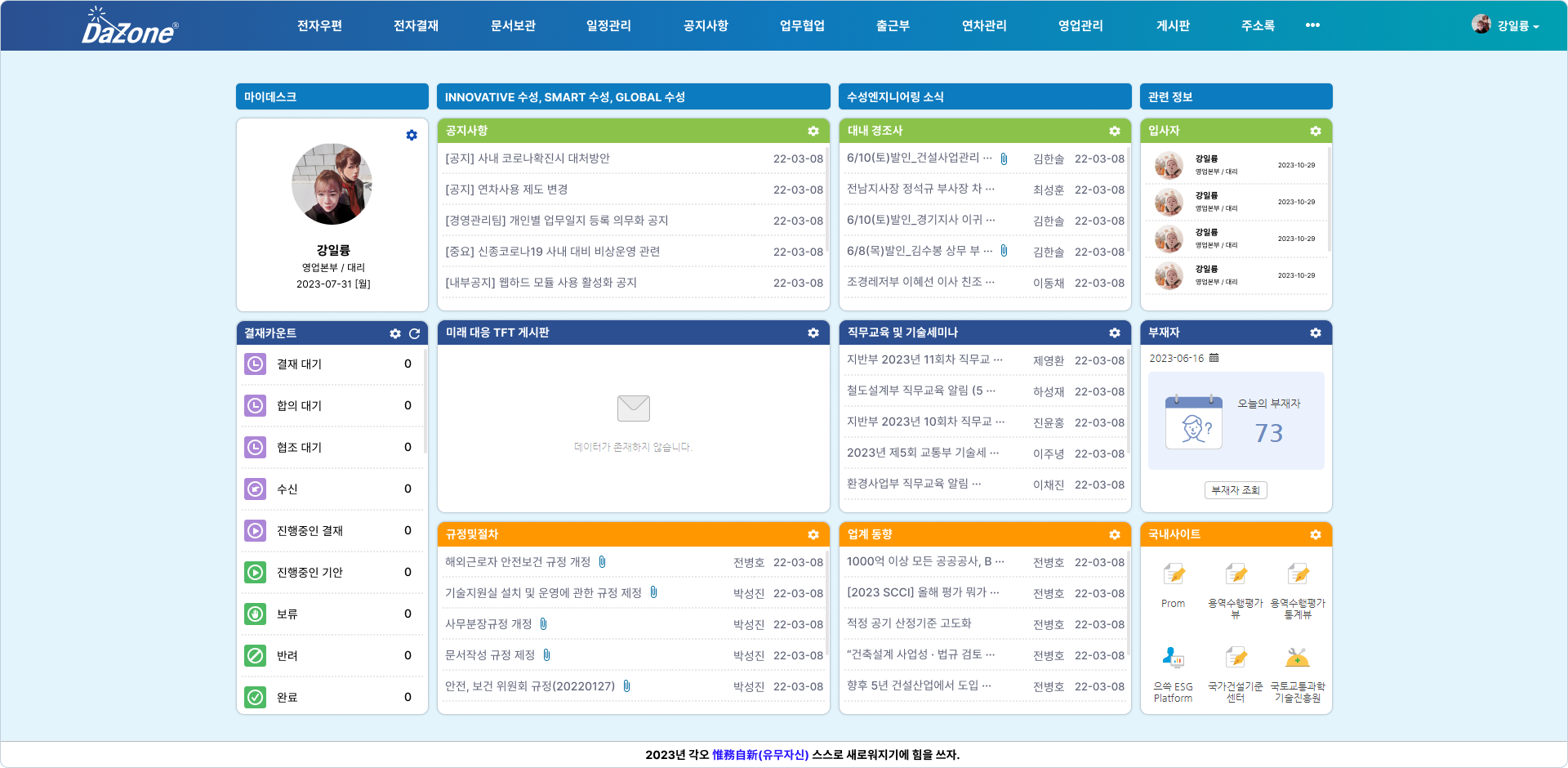Open 국내사이트 panel settings gear

(x=1316, y=535)
